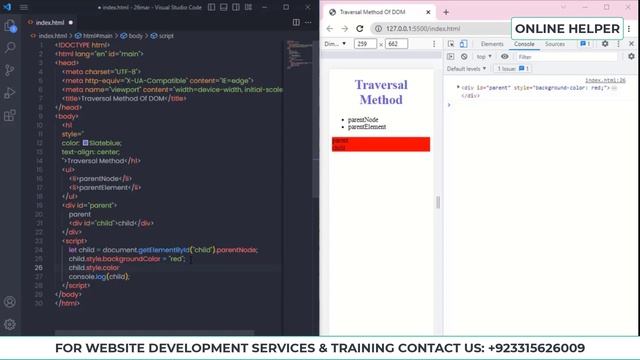View site information icon in address bar
The width and height of the screenshot is (640, 360).
[x=378, y=29]
